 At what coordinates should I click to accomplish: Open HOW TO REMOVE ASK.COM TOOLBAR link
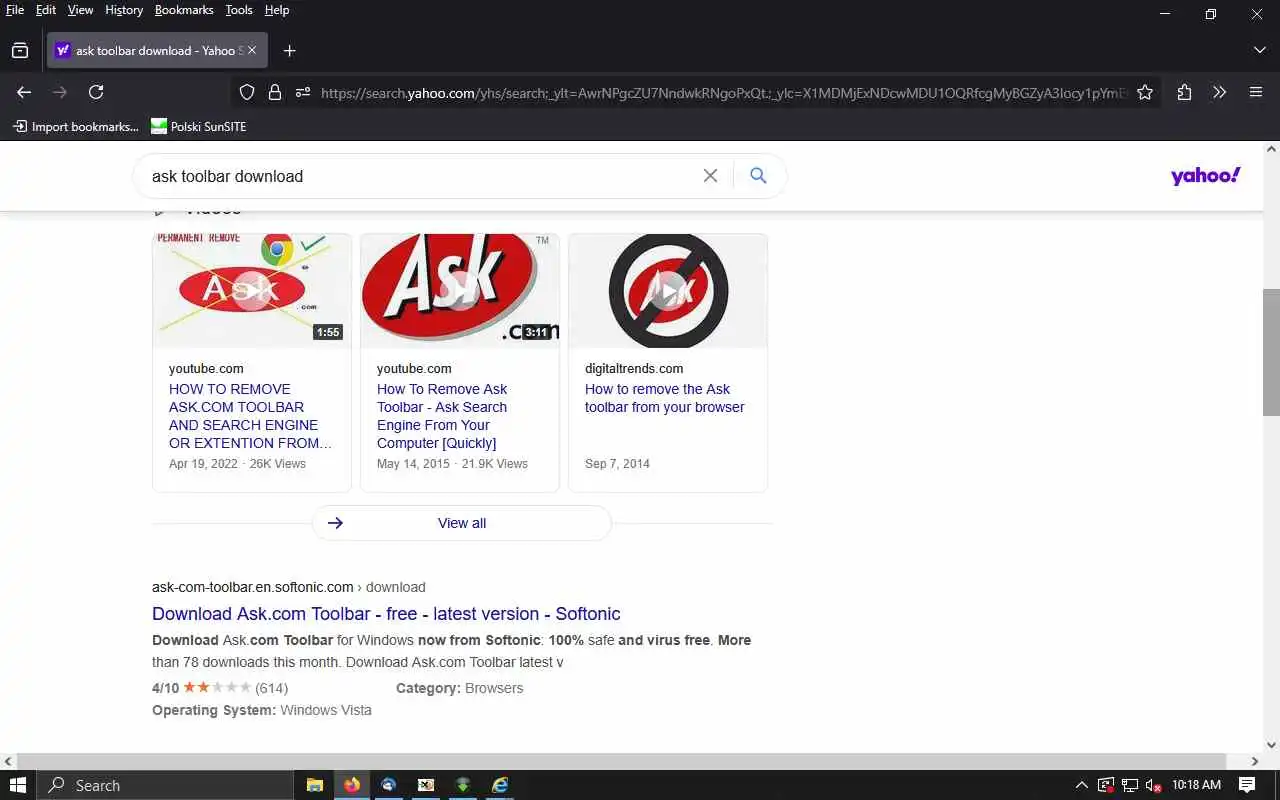(250, 416)
